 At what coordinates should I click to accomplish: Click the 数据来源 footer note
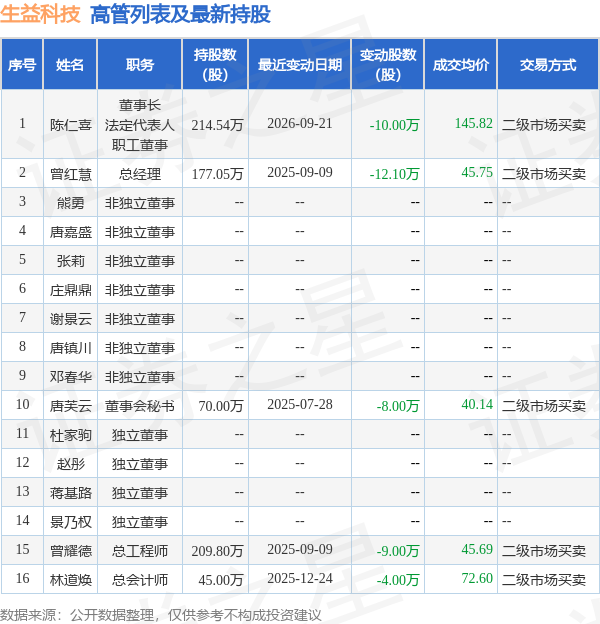click(x=160, y=615)
